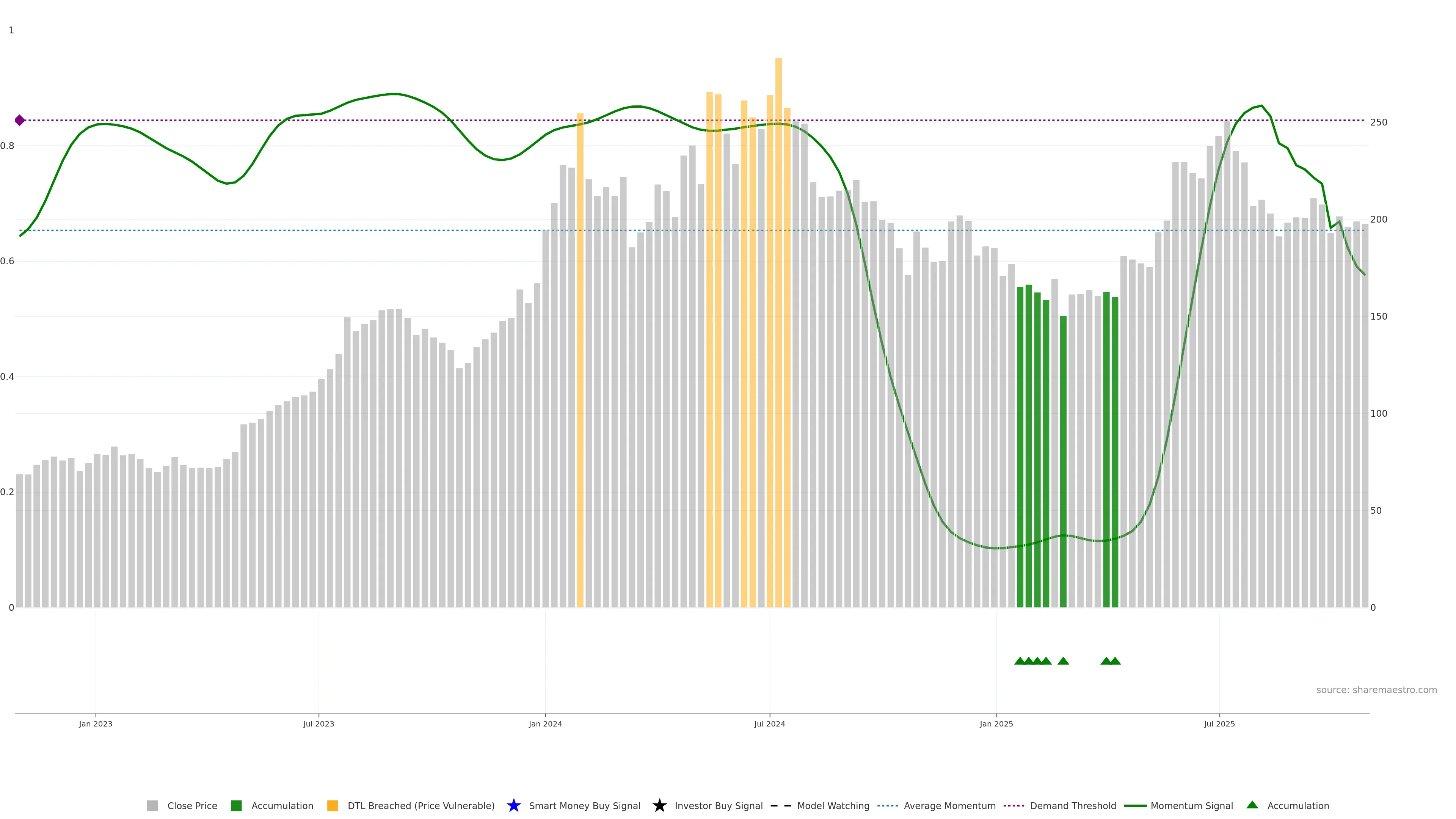Click the Jan 2024 axis label

[x=545, y=723]
